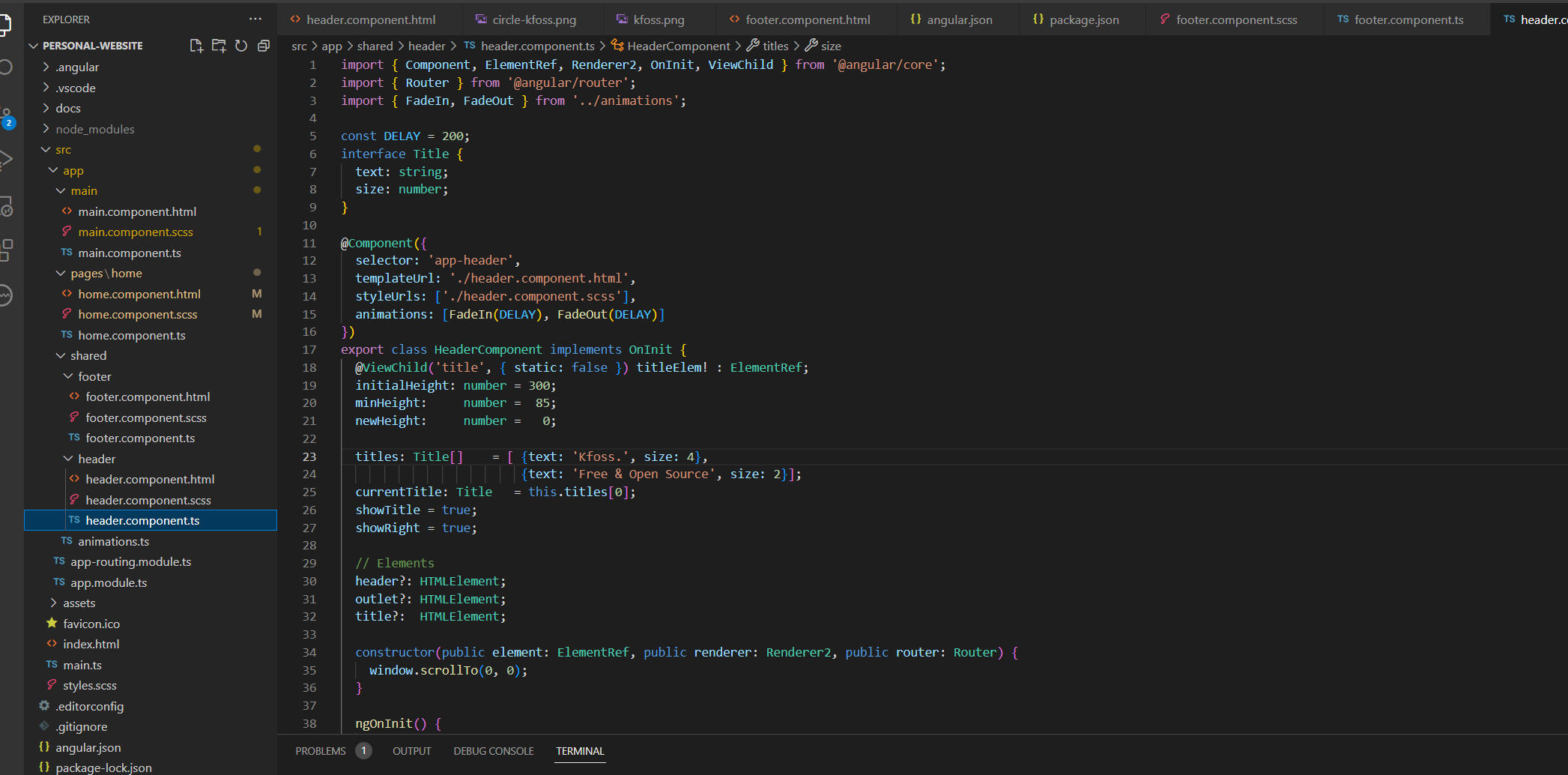Collapse the src folder
Viewport: 1568px width, 775px height.
coord(63,150)
